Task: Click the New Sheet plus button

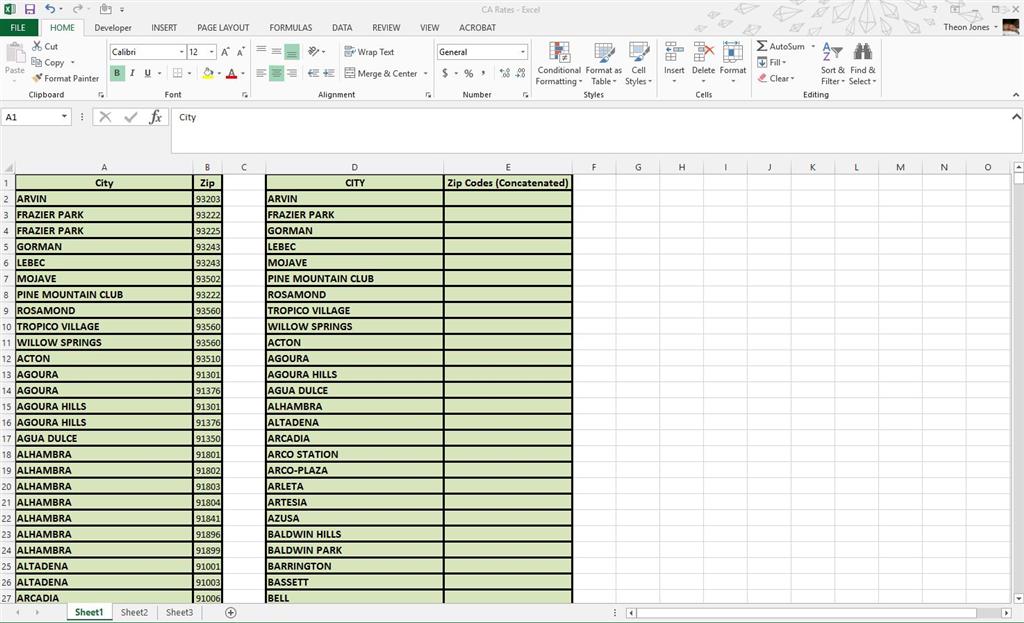Action: (229, 612)
